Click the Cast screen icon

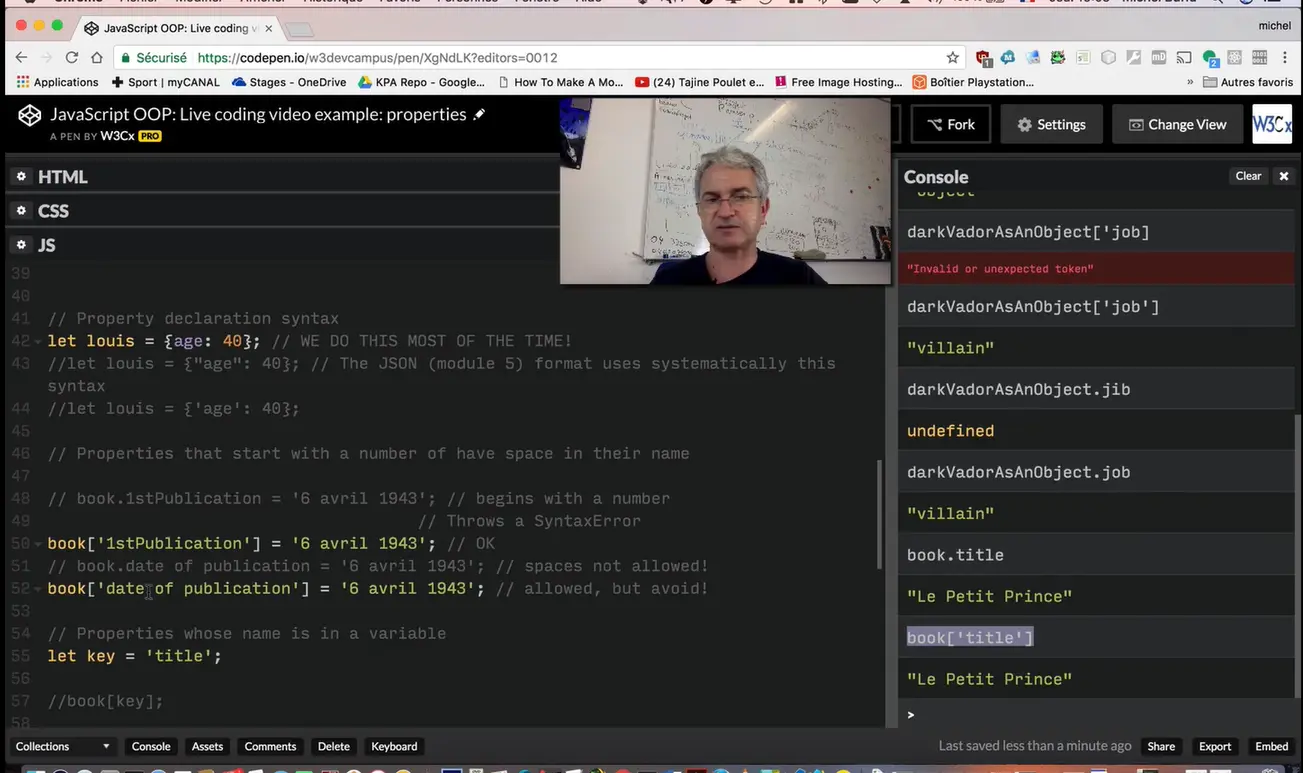(x=1184, y=58)
